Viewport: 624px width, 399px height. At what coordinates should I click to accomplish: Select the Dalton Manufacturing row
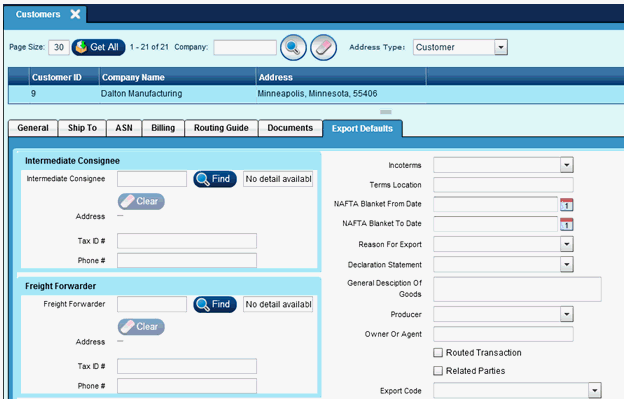[316, 94]
